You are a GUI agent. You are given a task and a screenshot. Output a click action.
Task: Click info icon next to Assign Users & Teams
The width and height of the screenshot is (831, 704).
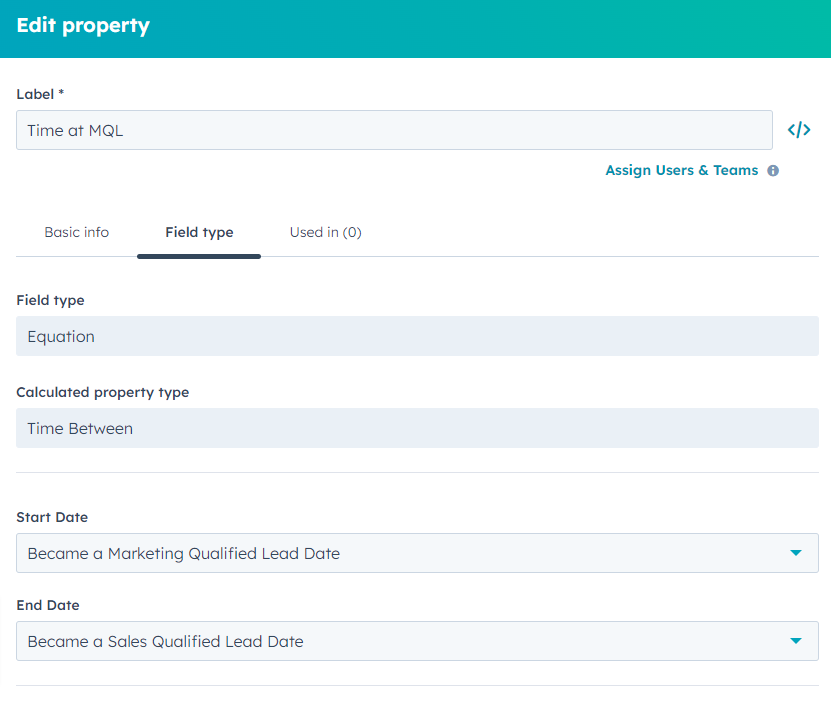[x=773, y=171]
